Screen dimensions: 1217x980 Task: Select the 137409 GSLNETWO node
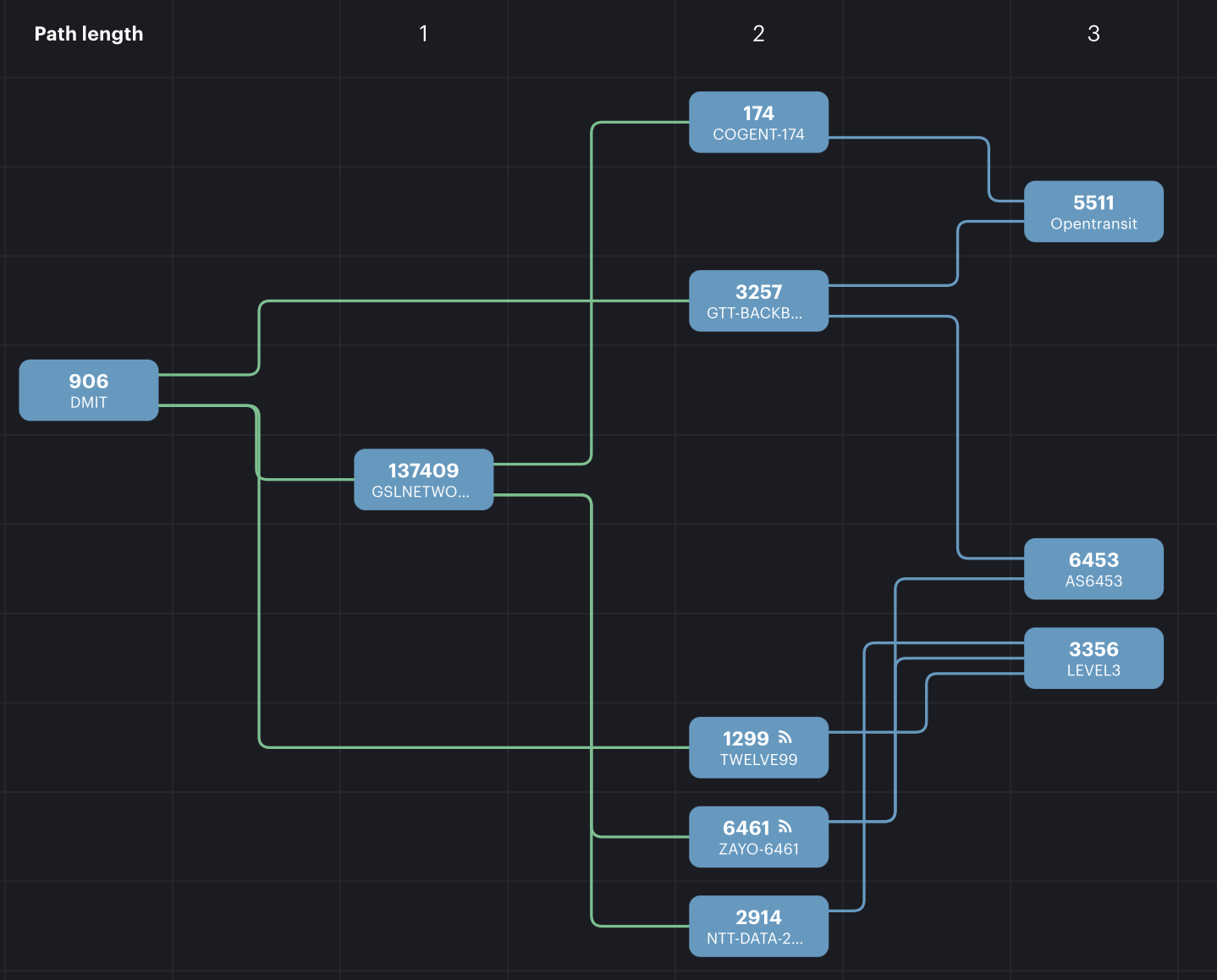[x=423, y=480]
